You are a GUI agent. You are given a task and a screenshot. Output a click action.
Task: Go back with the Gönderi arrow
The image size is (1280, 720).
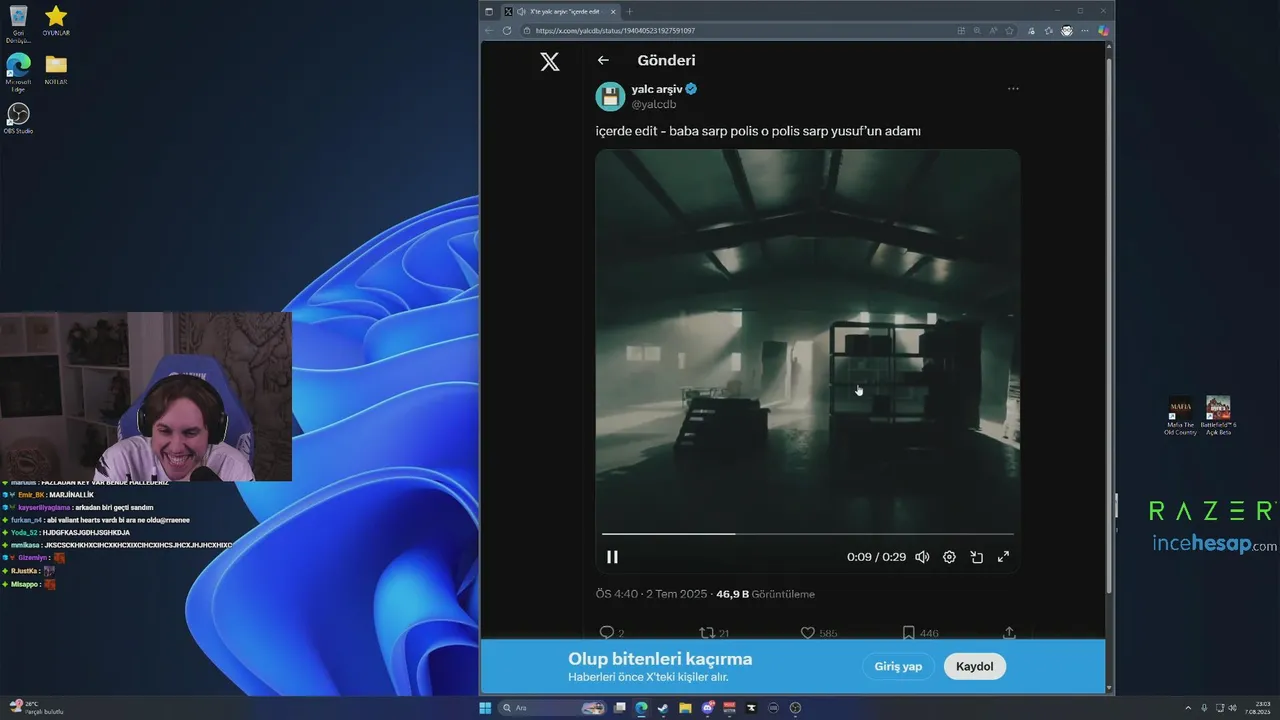(x=603, y=60)
